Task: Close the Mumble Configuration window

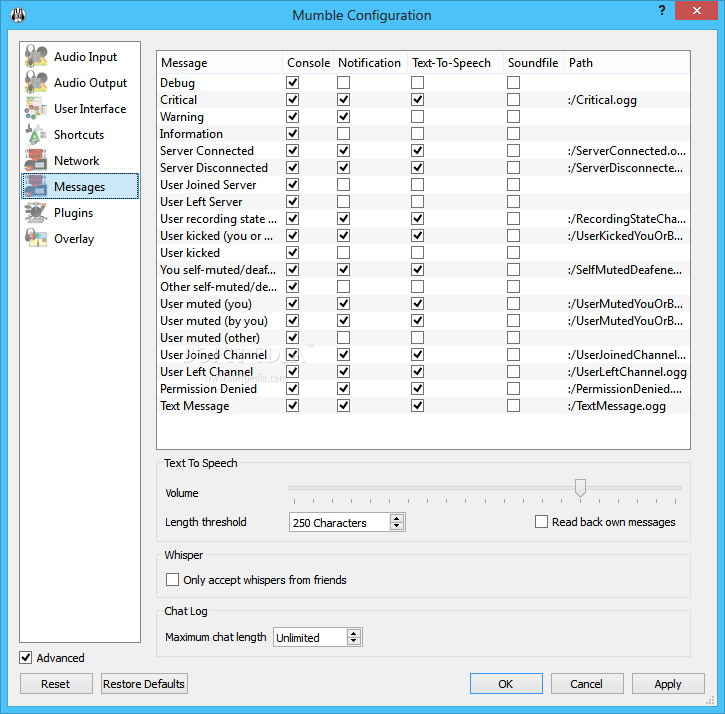Action: (x=696, y=10)
